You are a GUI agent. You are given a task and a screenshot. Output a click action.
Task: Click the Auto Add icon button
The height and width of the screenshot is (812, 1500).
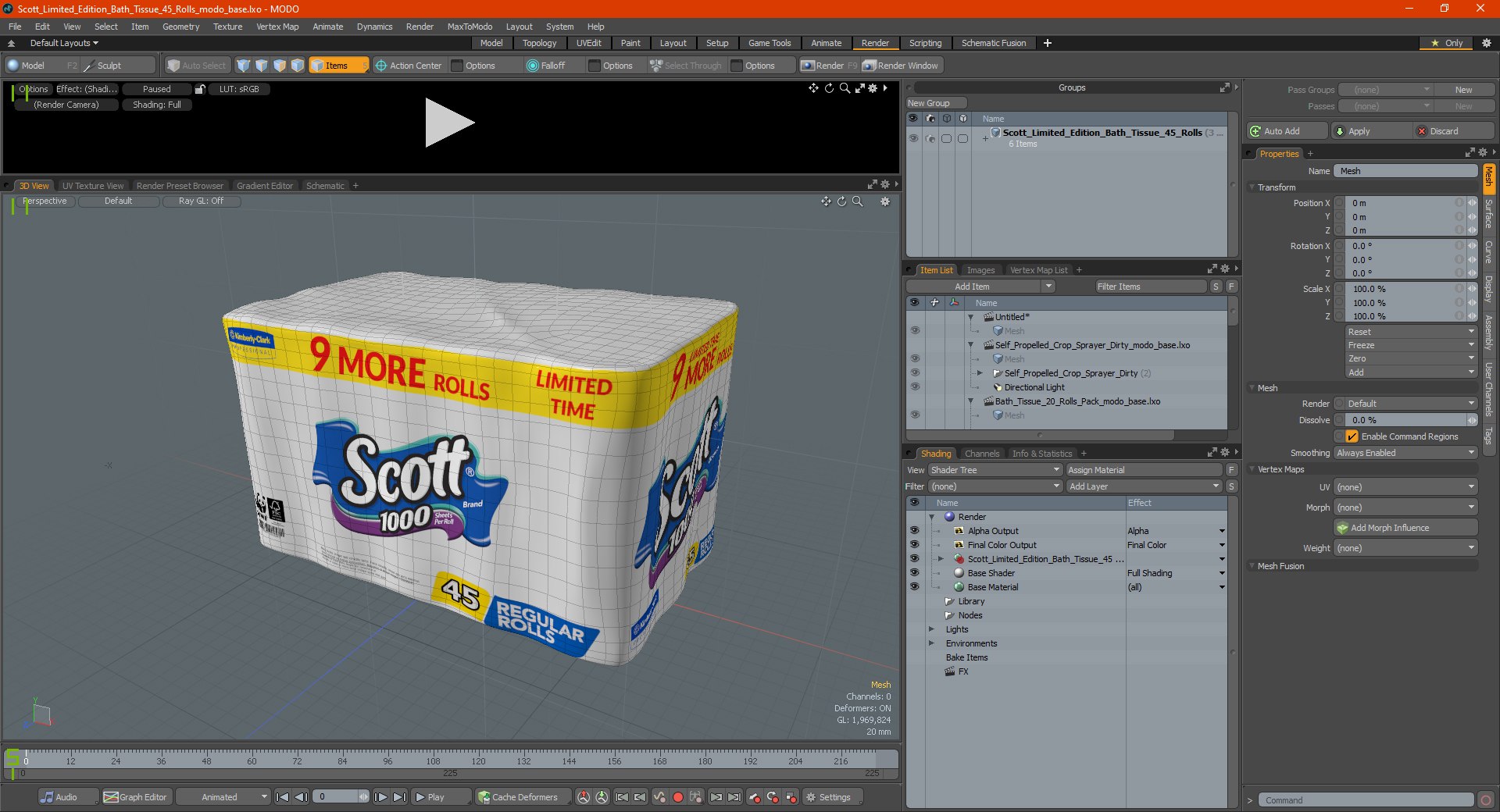pyautogui.click(x=1255, y=131)
